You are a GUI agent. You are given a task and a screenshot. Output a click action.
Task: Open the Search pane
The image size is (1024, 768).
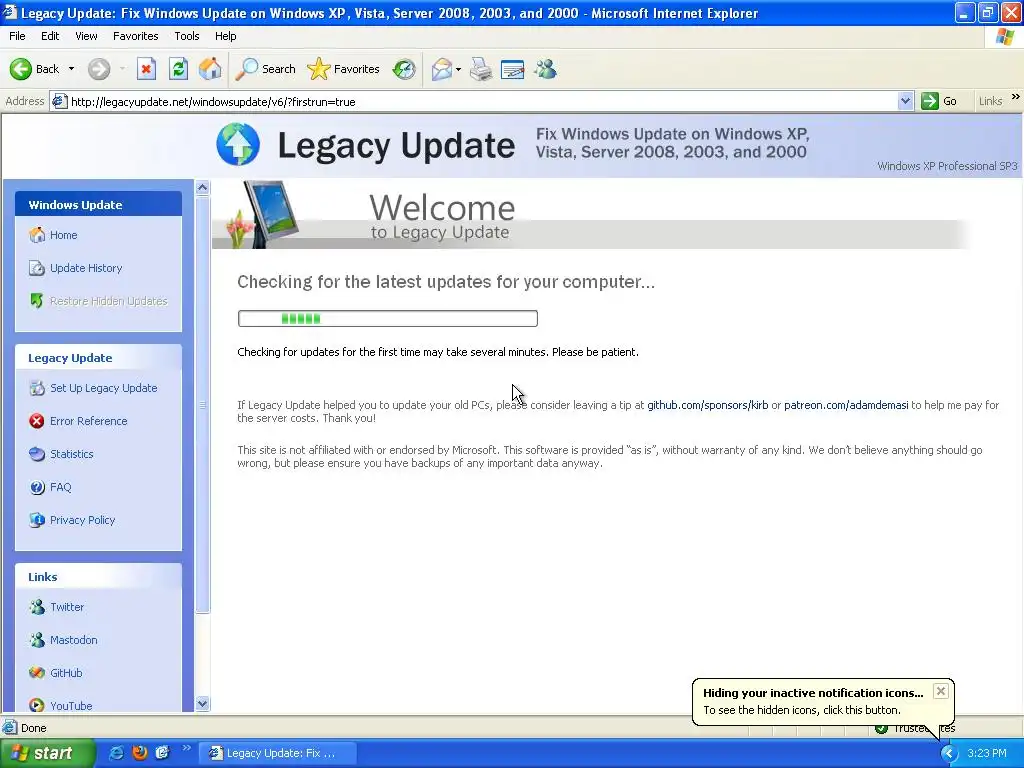click(266, 69)
